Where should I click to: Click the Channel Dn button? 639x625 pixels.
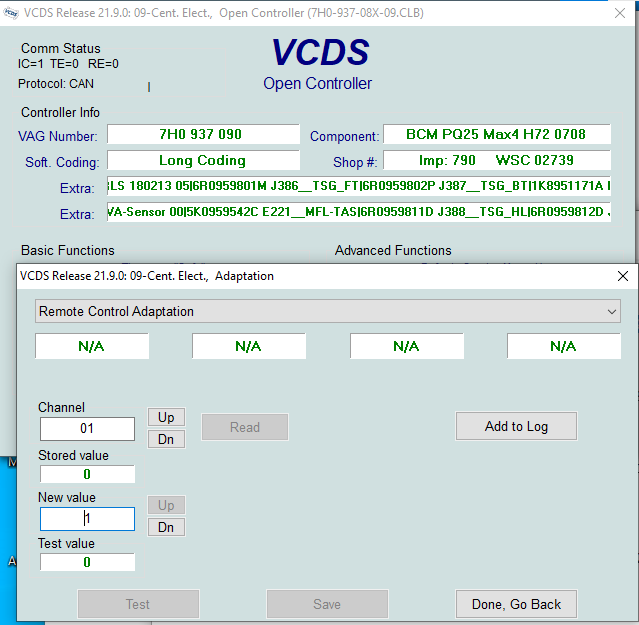(166, 439)
